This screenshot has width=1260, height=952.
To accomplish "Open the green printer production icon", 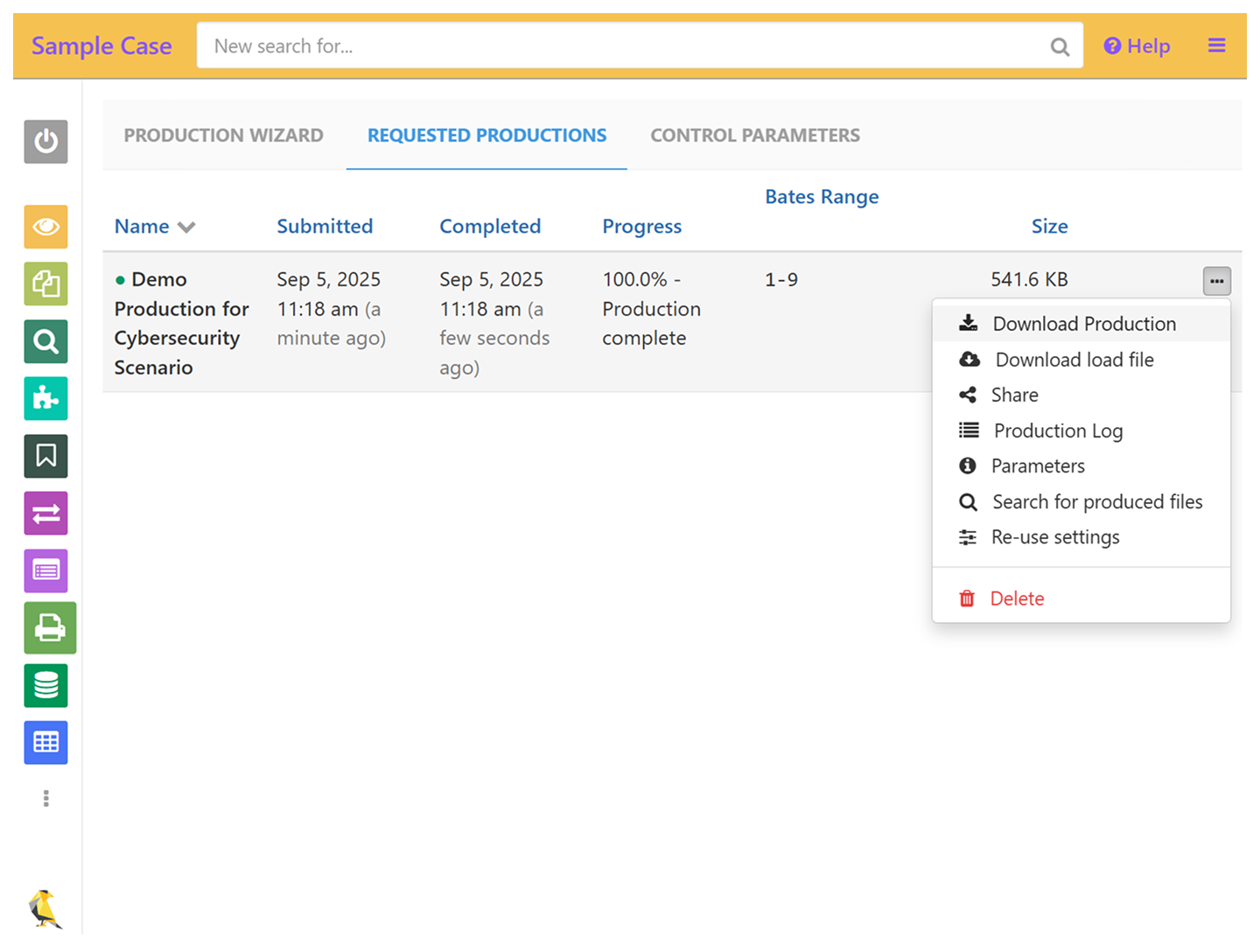I will click(x=49, y=628).
